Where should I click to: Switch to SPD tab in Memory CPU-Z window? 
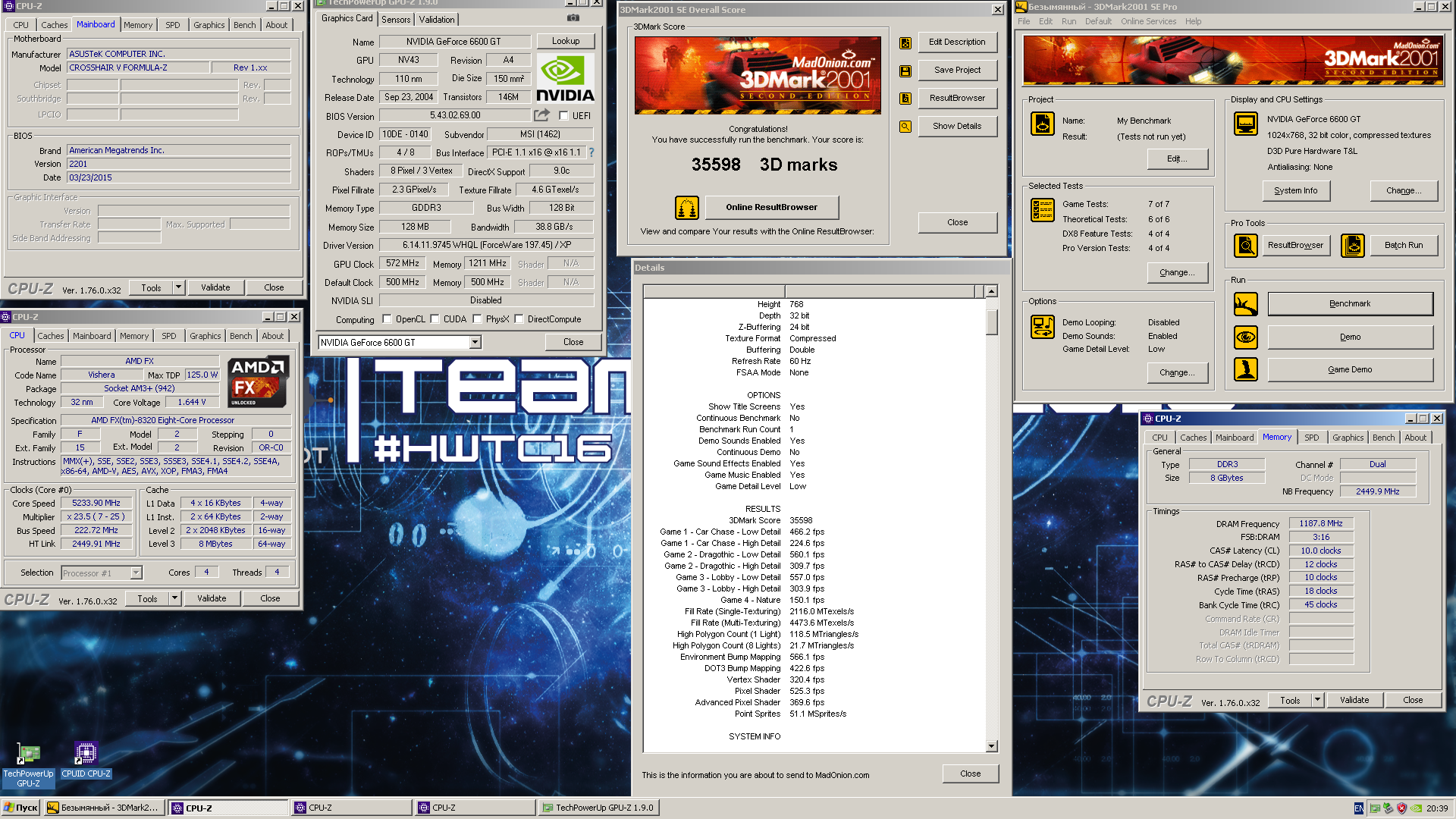coord(1311,438)
